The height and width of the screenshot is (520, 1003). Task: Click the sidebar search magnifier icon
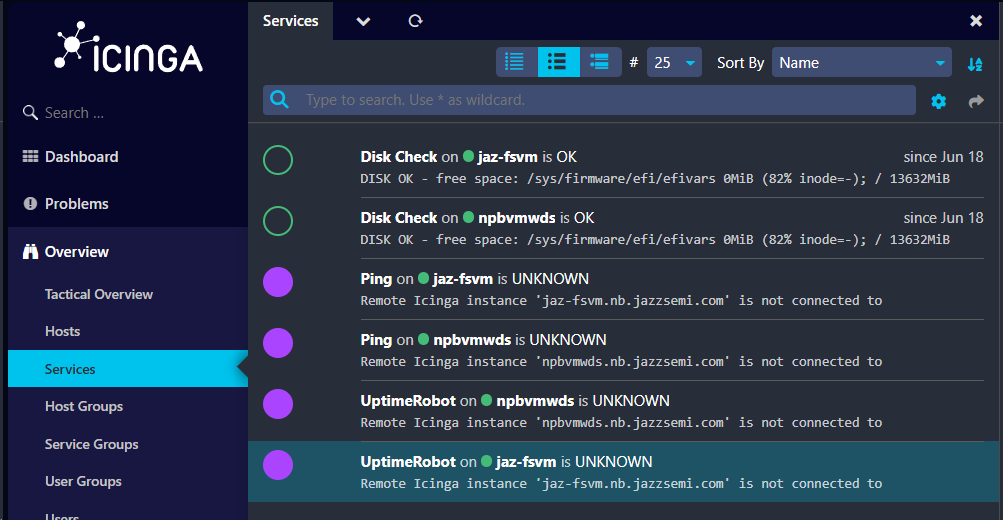point(29,113)
